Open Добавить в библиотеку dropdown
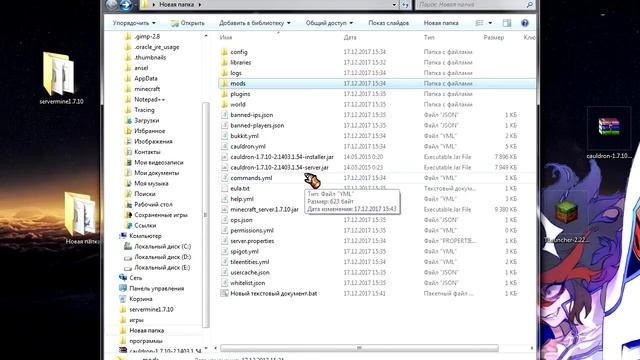 point(255,23)
